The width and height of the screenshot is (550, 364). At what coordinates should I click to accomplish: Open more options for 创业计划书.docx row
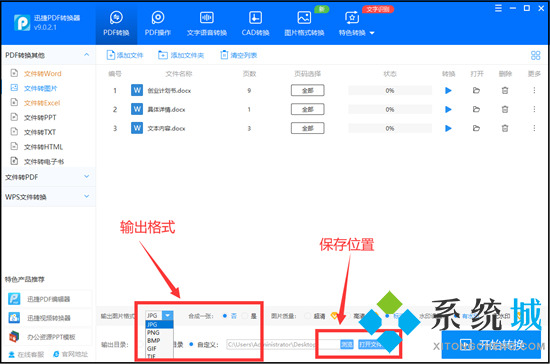coord(534,90)
